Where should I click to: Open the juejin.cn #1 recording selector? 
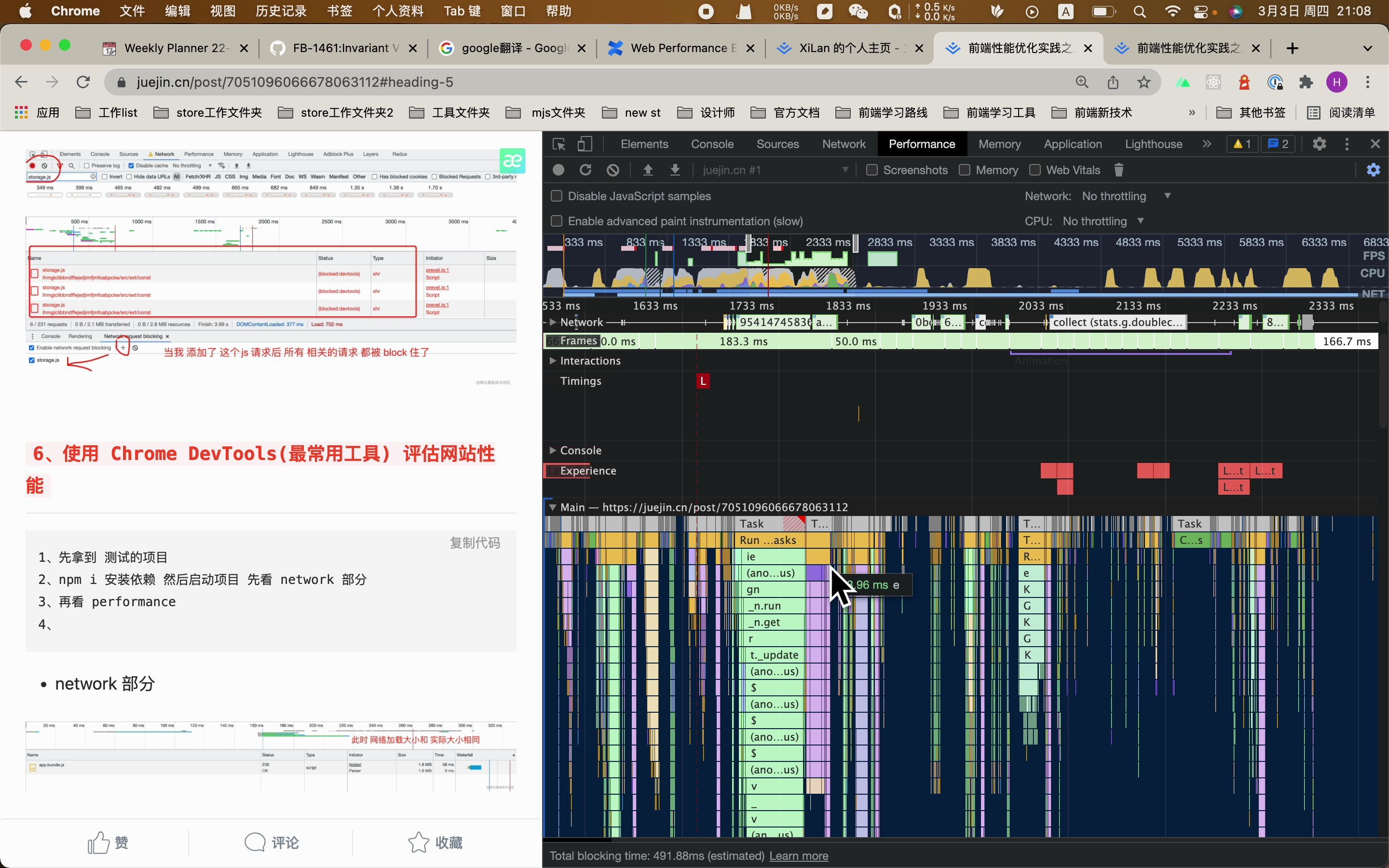pyautogui.click(x=775, y=170)
